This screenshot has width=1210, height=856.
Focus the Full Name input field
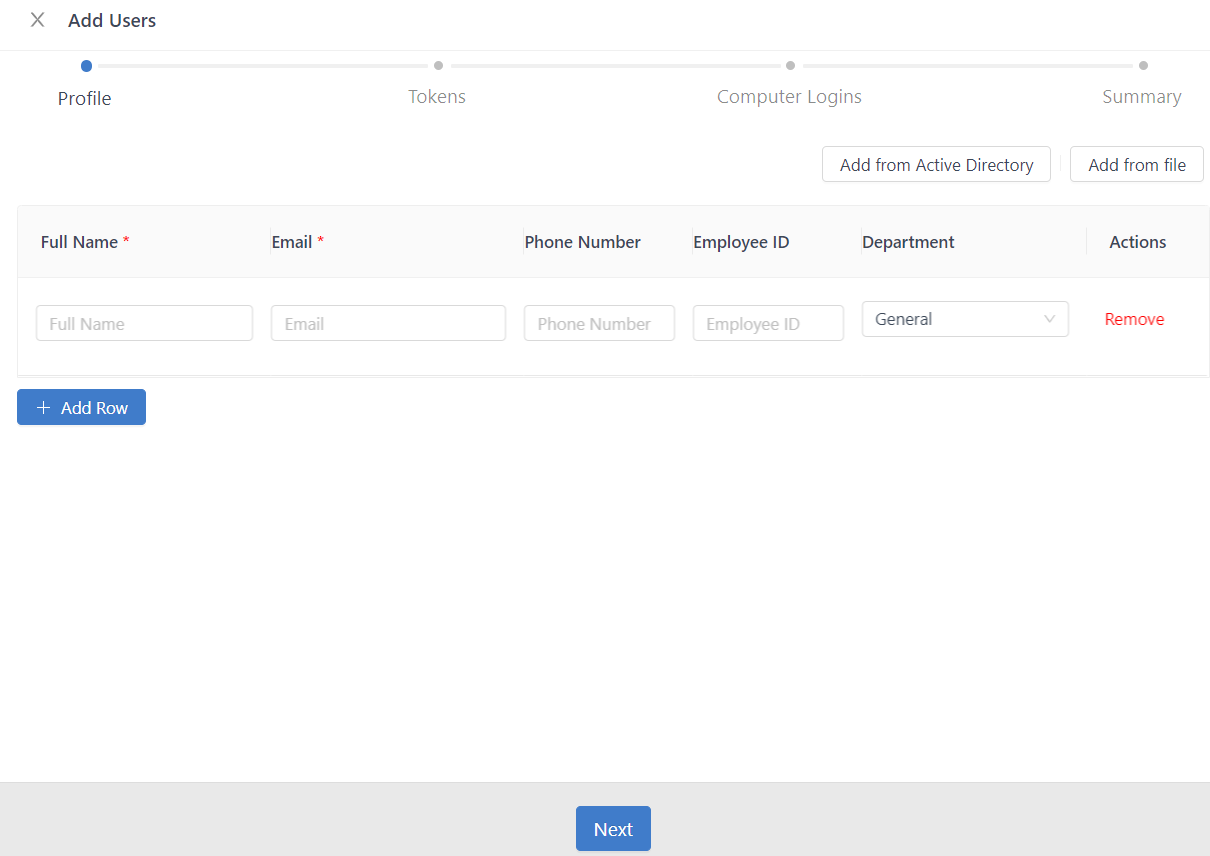[144, 324]
